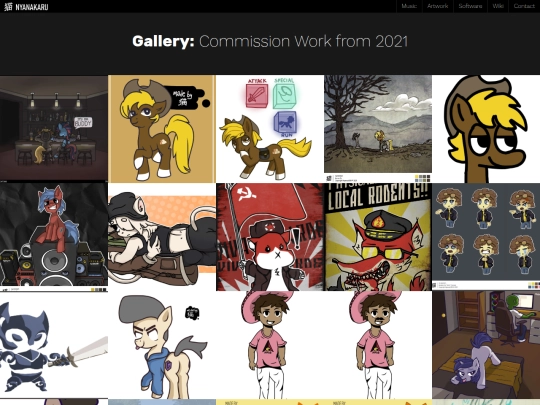Screen dimensions: 540x405
Task: Open brown pony on tan background artwork
Action: coord(162,129)
